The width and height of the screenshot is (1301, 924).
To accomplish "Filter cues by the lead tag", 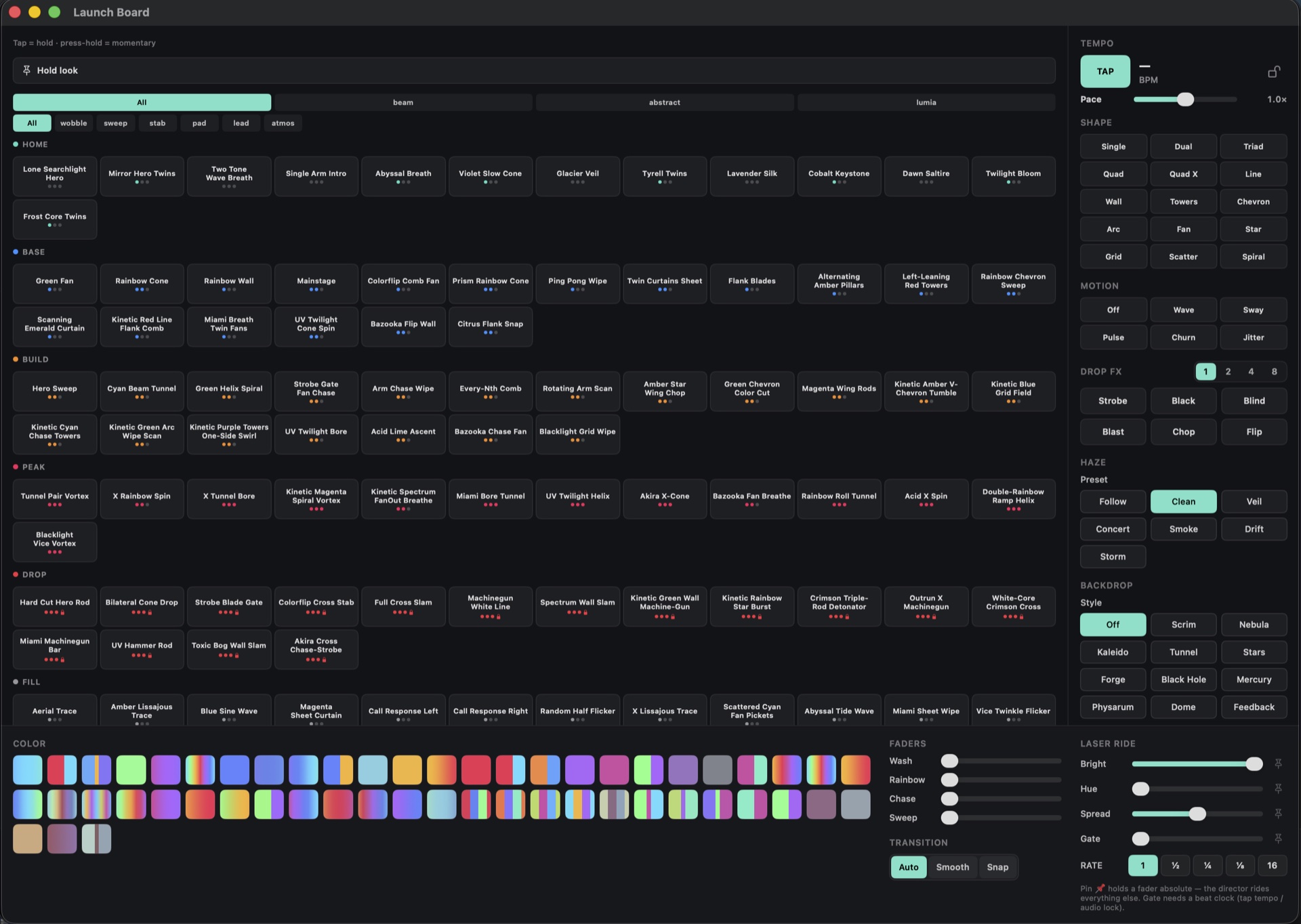I will point(241,123).
